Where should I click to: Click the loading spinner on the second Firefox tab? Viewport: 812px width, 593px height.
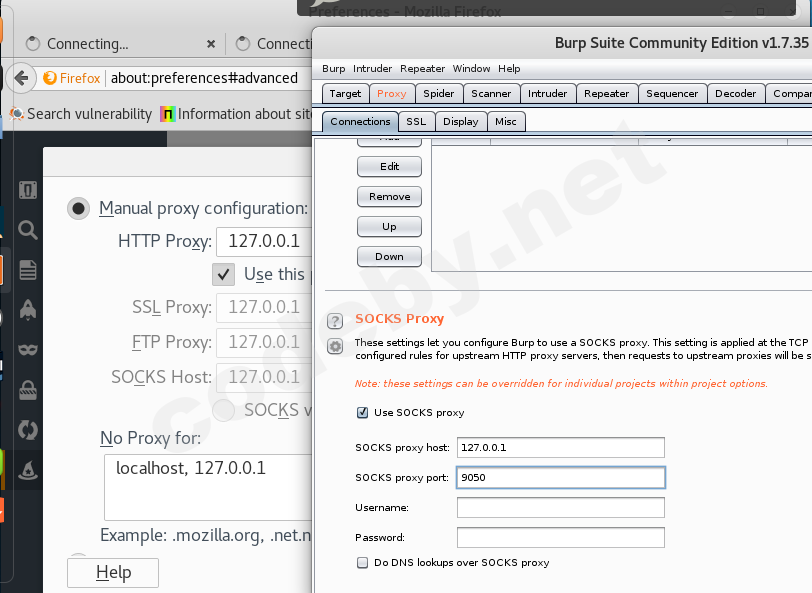(243, 44)
